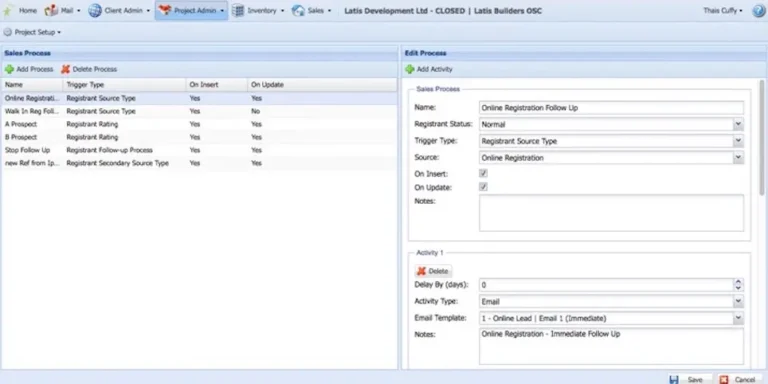The width and height of the screenshot is (768, 384).
Task: Open the Email Template dropdown arrow
Action: 738,318
